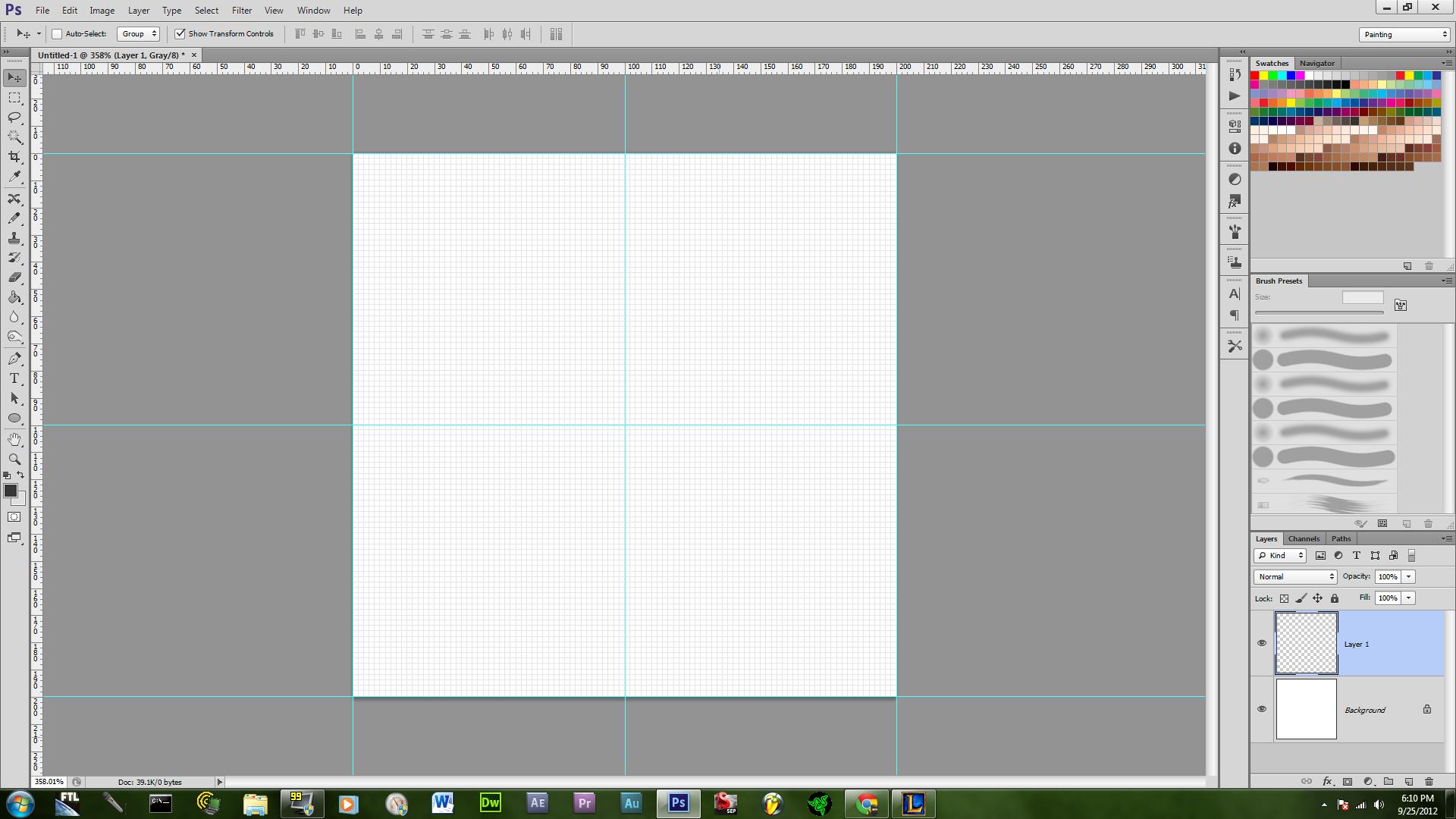Image resolution: width=1456 pixels, height=819 pixels.
Task: Select the Crop tool
Action: (14, 158)
